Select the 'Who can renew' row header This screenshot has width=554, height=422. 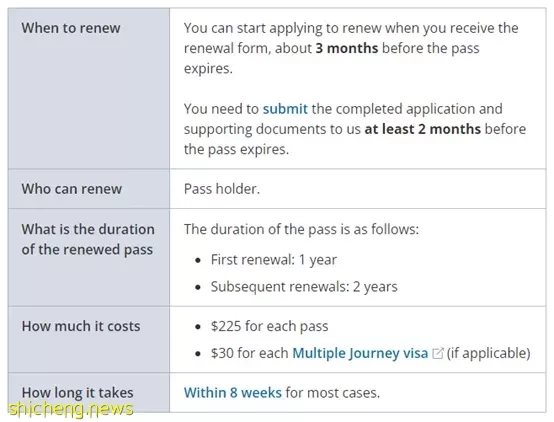(89, 189)
